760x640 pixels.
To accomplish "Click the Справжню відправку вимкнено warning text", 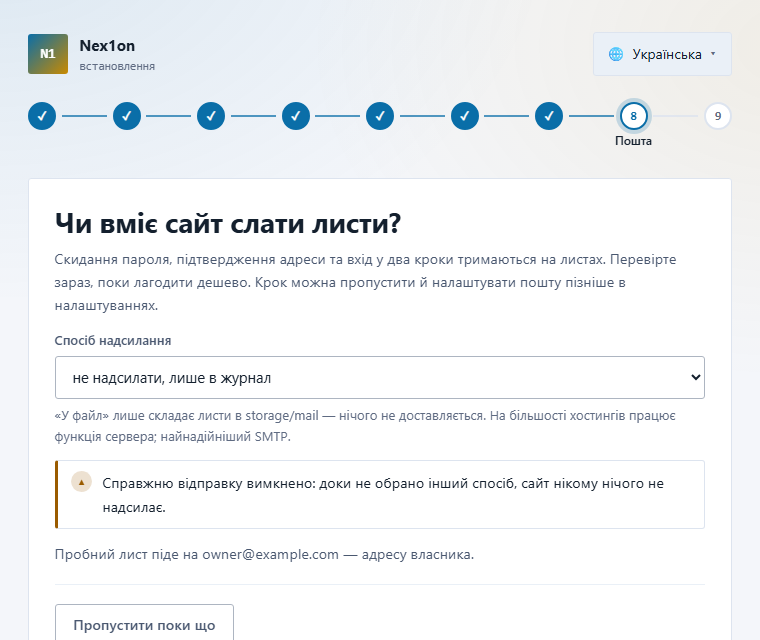I will [383, 495].
